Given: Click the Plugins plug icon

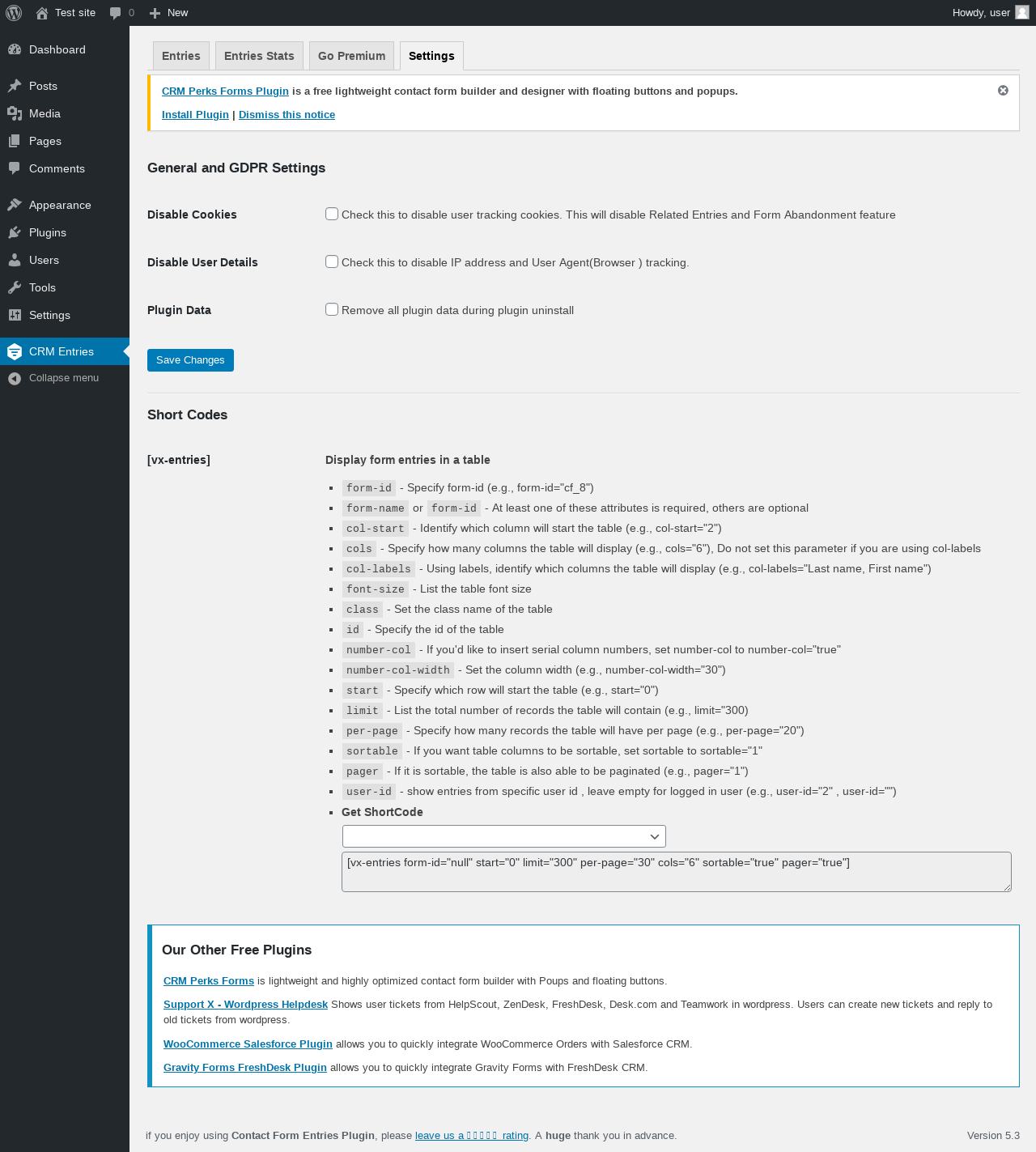Looking at the screenshot, I should pyautogui.click(x=15, y=232).
